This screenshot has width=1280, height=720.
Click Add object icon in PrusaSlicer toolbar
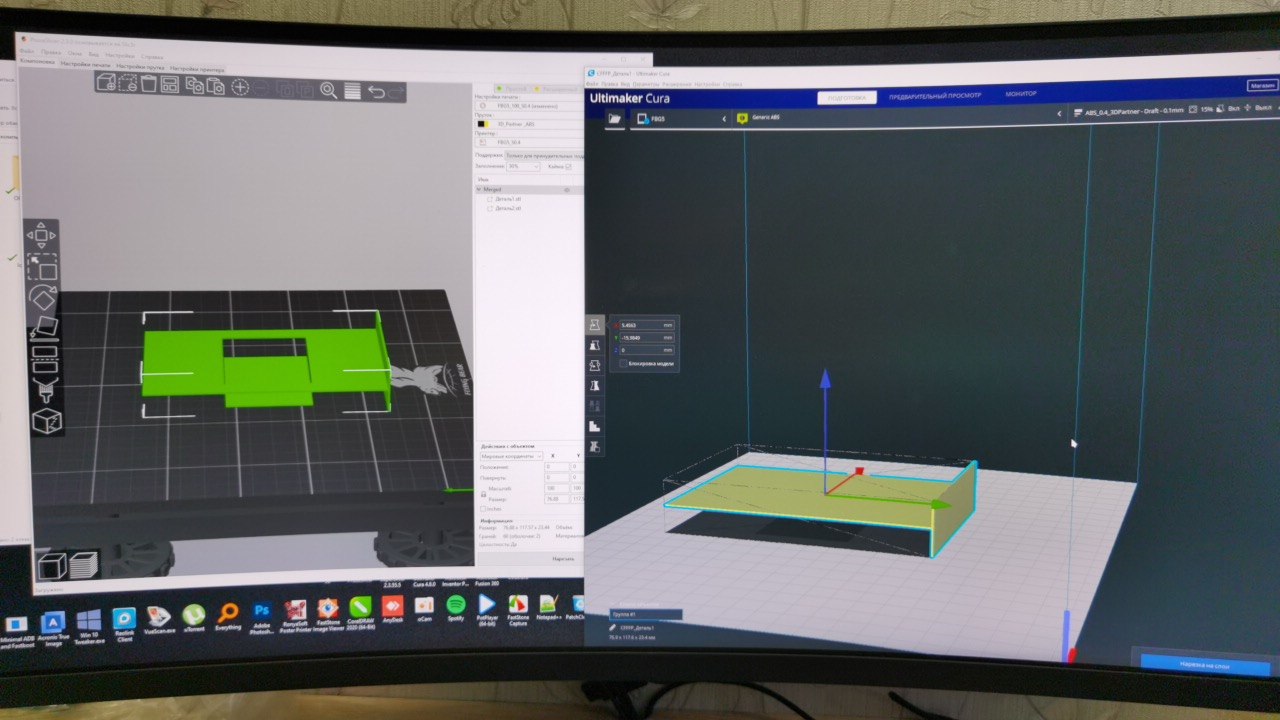[x=105, y=82]
